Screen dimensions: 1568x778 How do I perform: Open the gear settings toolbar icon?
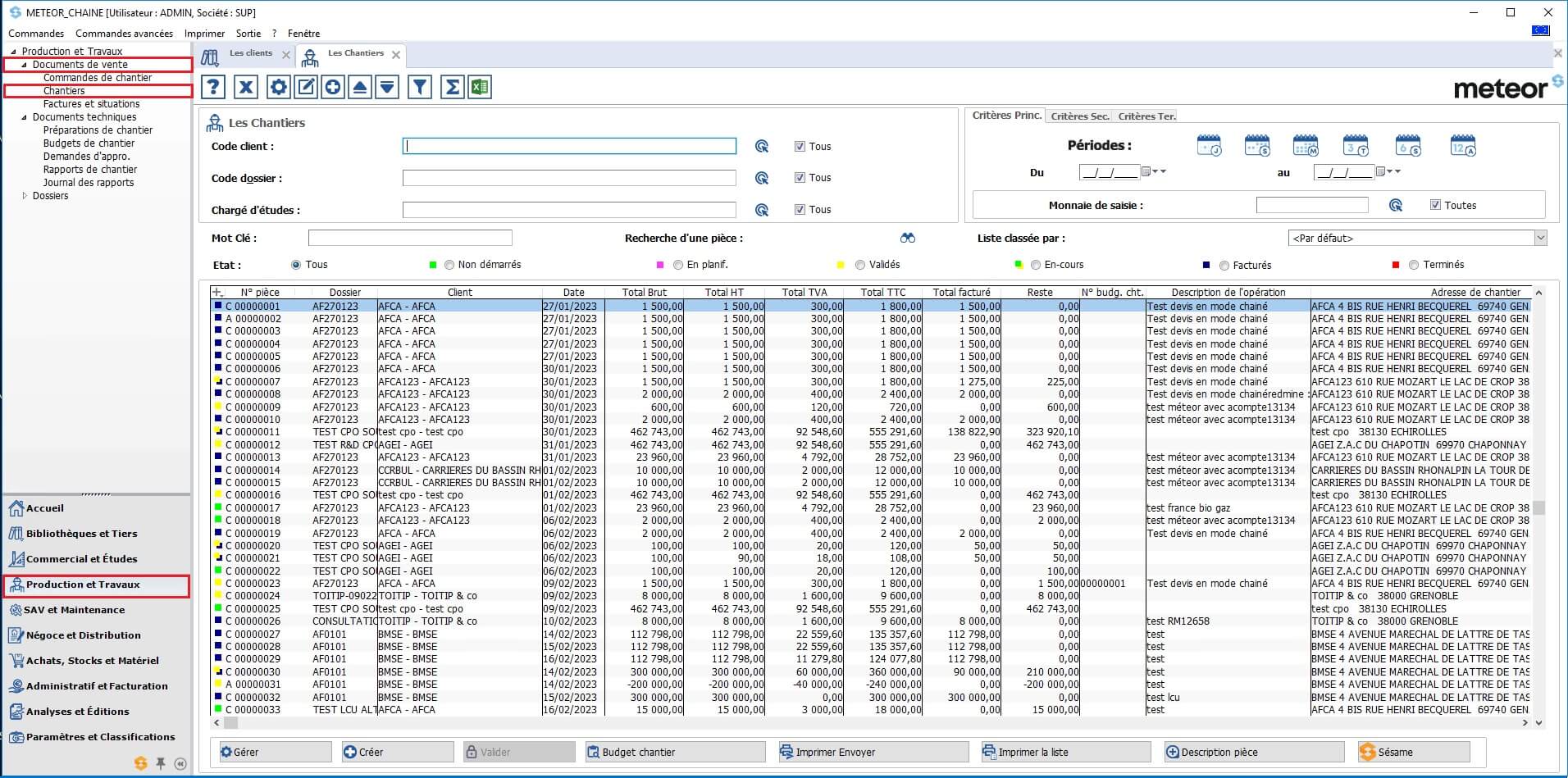(279, 87)
